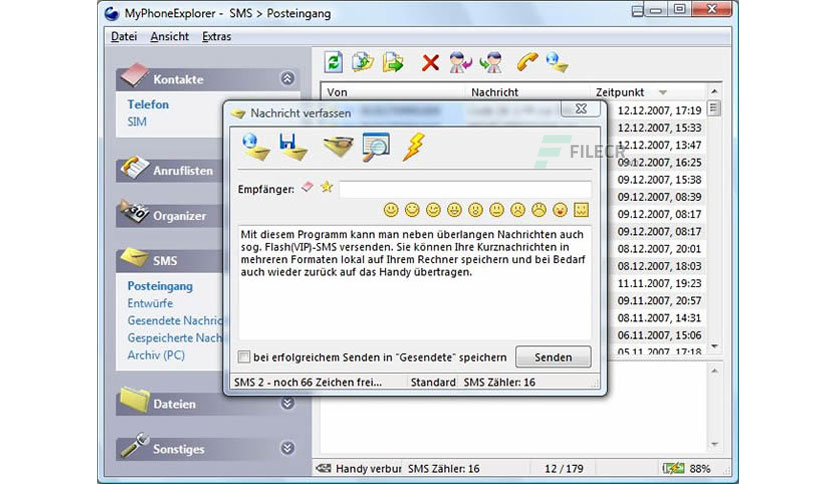Expand the Dateien panel

point(287,404)
